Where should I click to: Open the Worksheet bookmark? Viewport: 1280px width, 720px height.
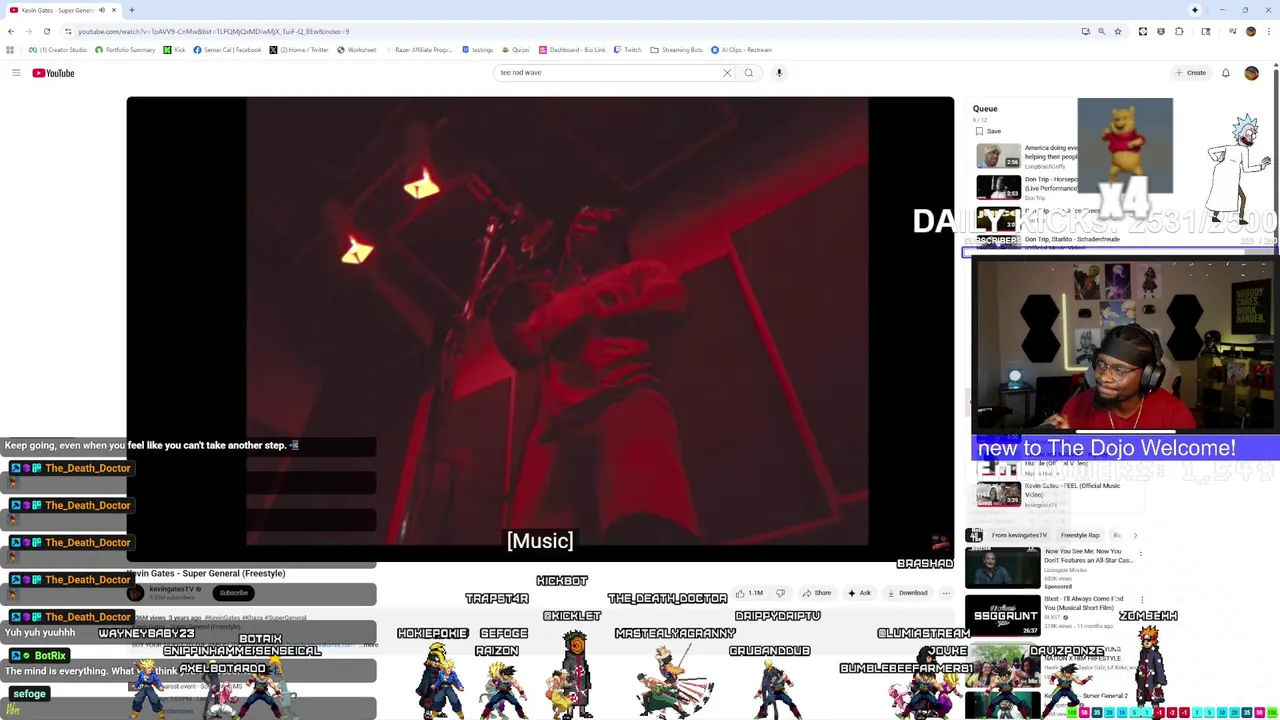point(357,50)
